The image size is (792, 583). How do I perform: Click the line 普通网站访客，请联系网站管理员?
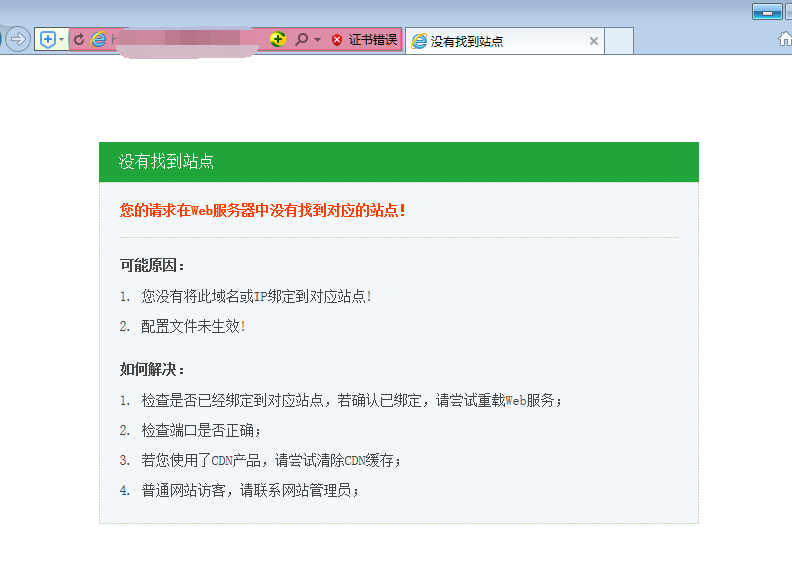click(x=250, y=490)
